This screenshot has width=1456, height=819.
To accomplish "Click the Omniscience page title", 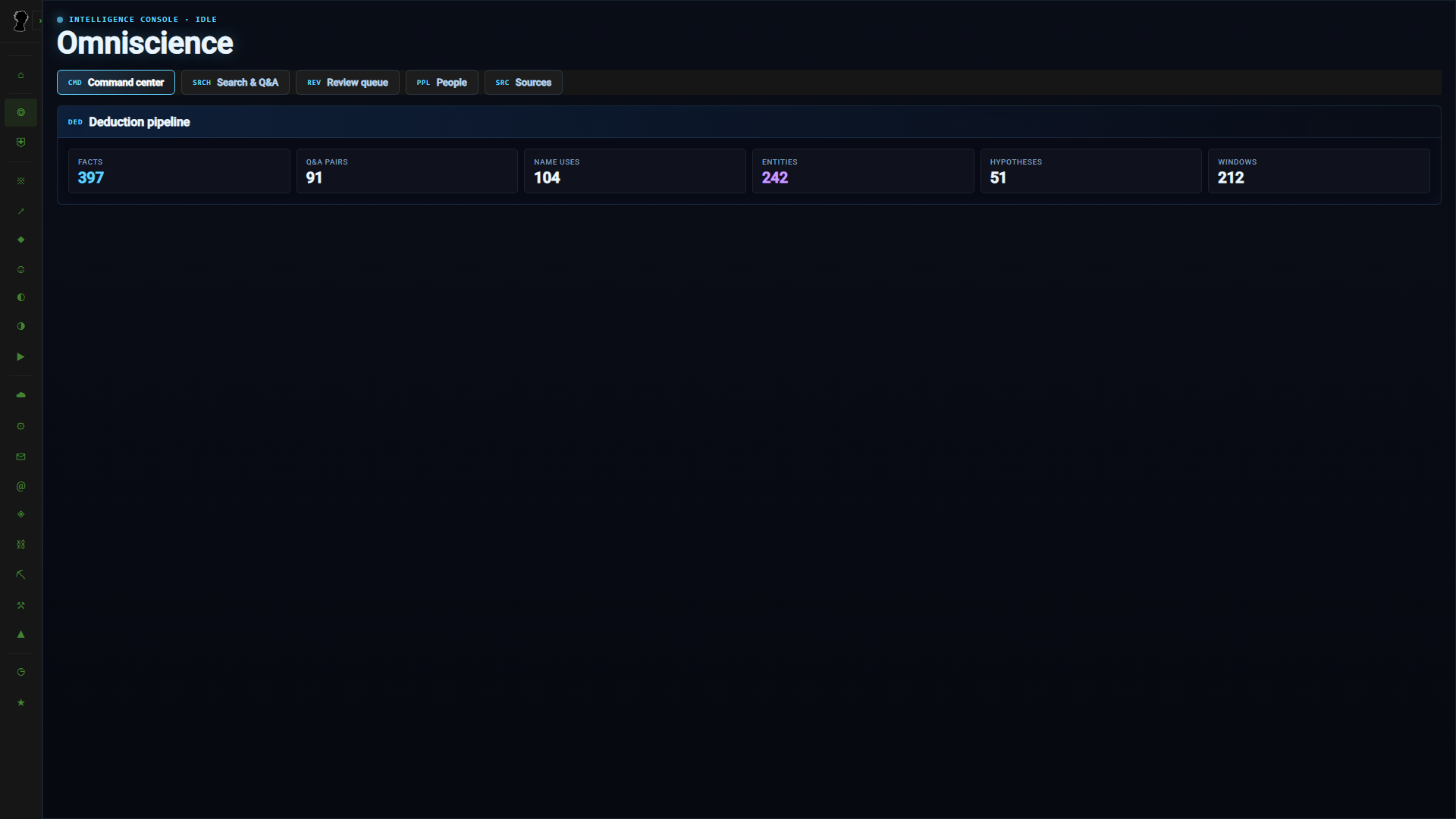I will pyautogui.click(x=145, y=43).
